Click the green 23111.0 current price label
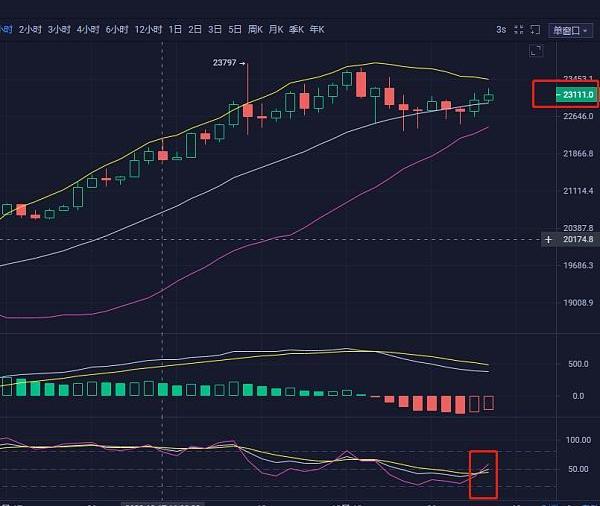 (575, 95)
